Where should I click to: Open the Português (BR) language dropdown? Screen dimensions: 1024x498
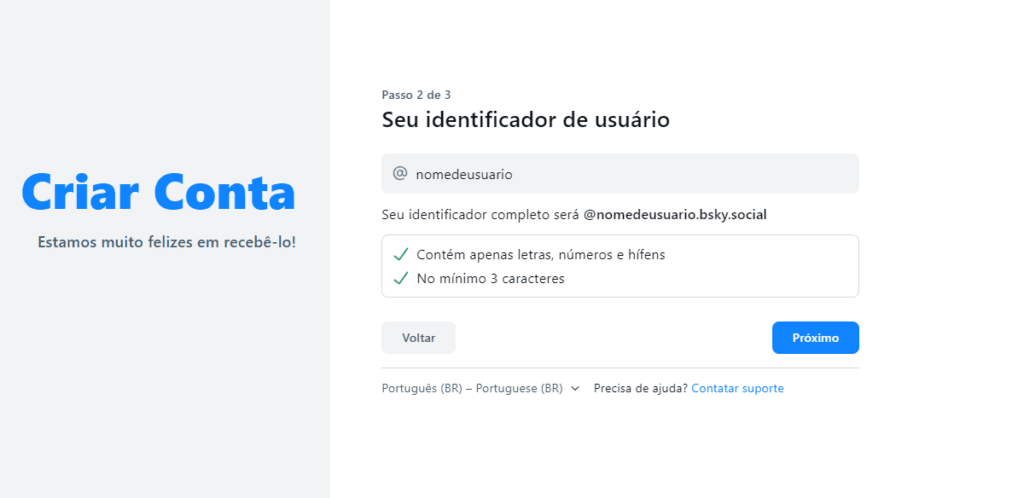coord(472,388)
